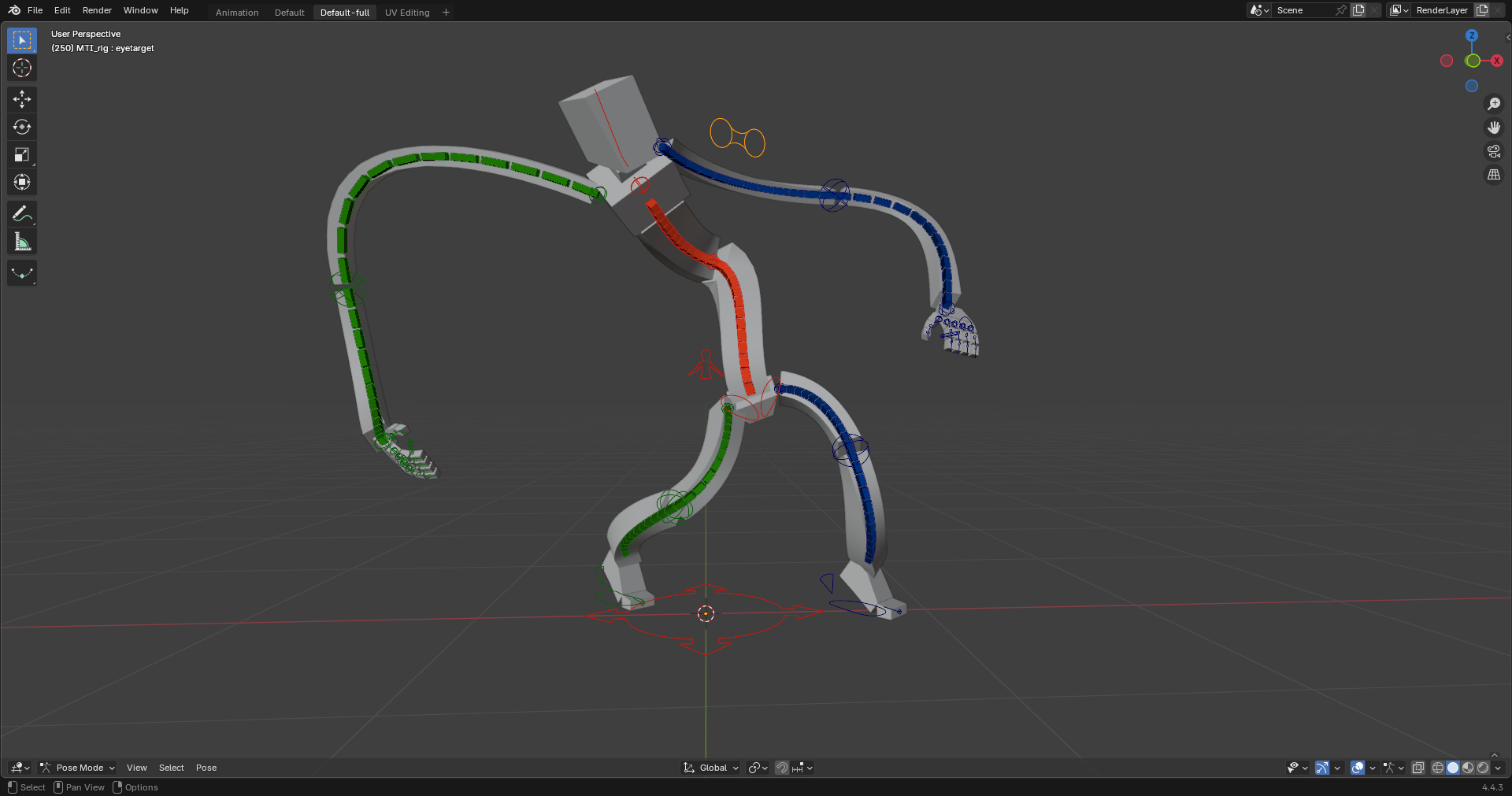Screen dimensions: 1512x796
Task: Select the Cursor tool in the toolbar
Action: click(x=22, y=68)
